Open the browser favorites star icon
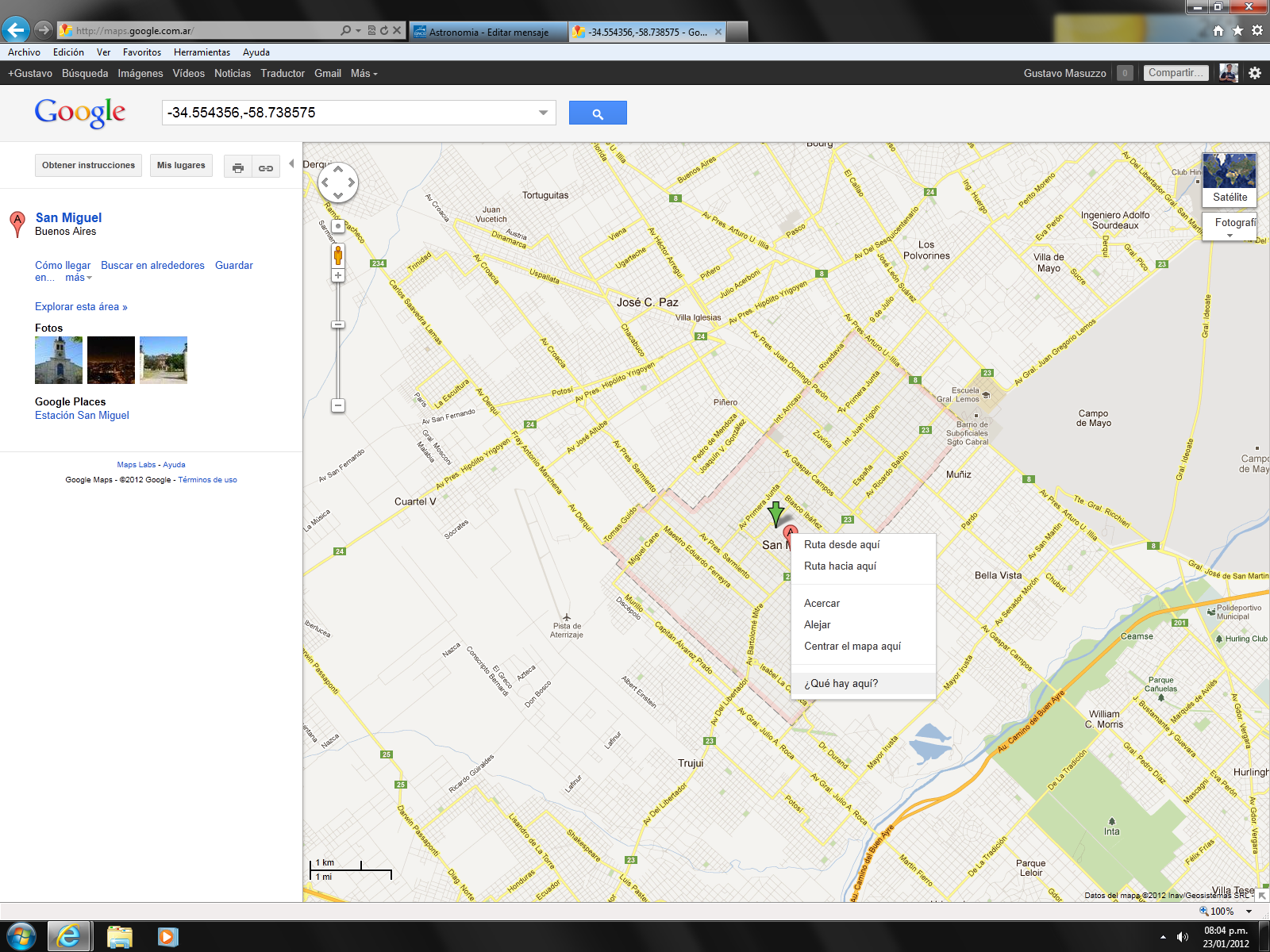The image size is (1270, 952). click(x=1237, y=31)
